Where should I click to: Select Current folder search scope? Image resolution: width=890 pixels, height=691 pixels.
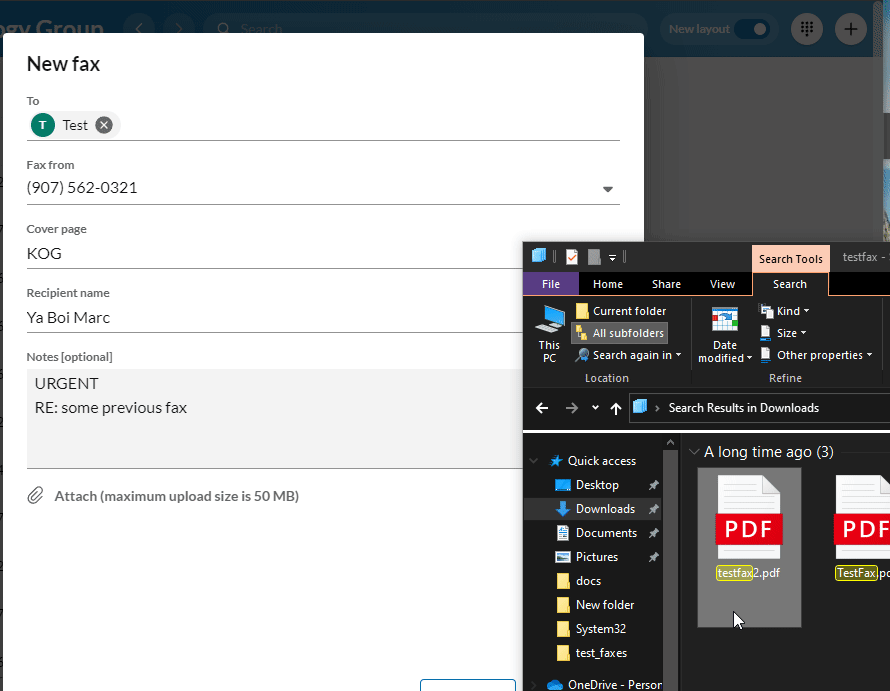(621, 311)
